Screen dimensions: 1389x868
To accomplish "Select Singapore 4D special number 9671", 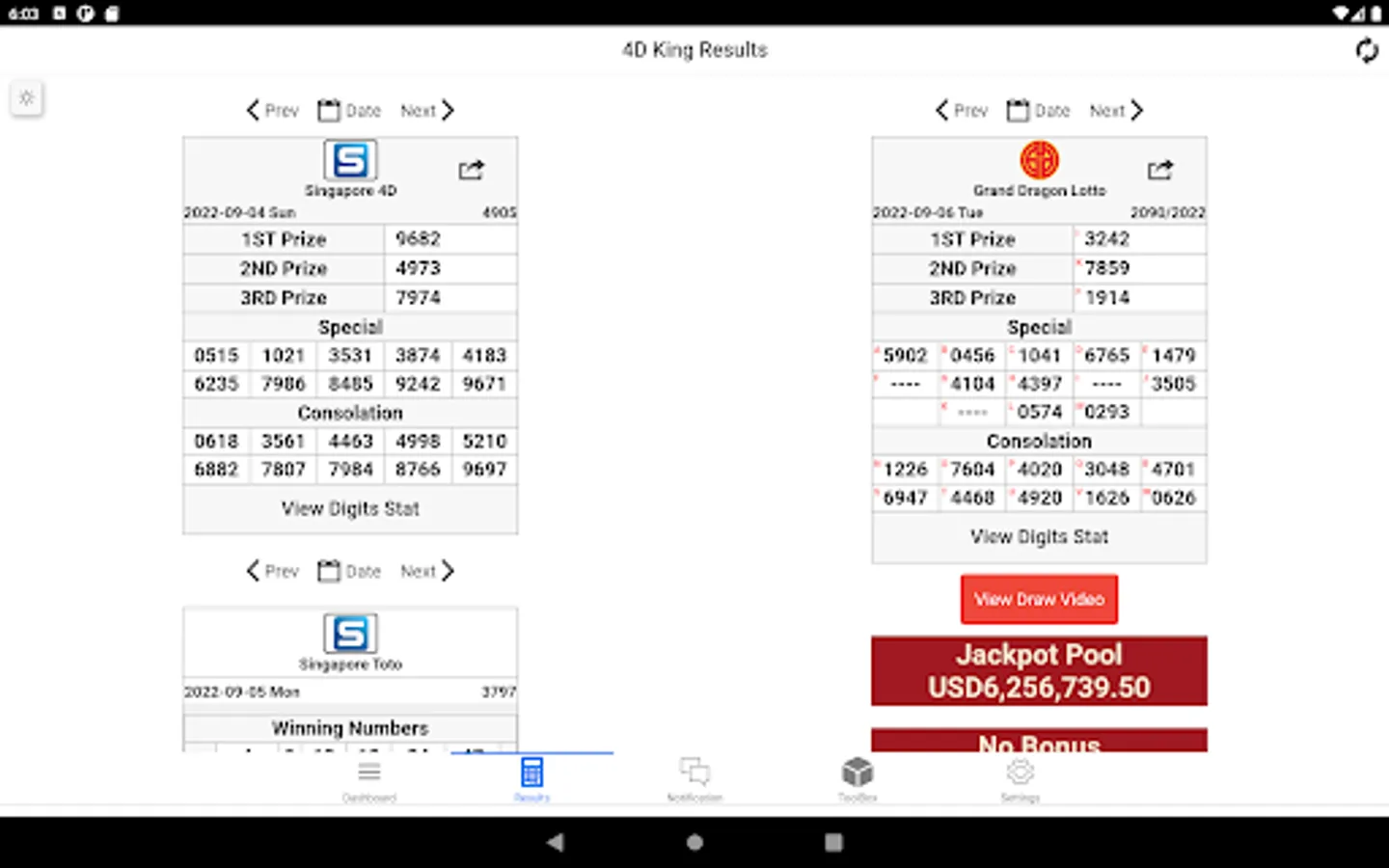I will (x=484, y=384).
